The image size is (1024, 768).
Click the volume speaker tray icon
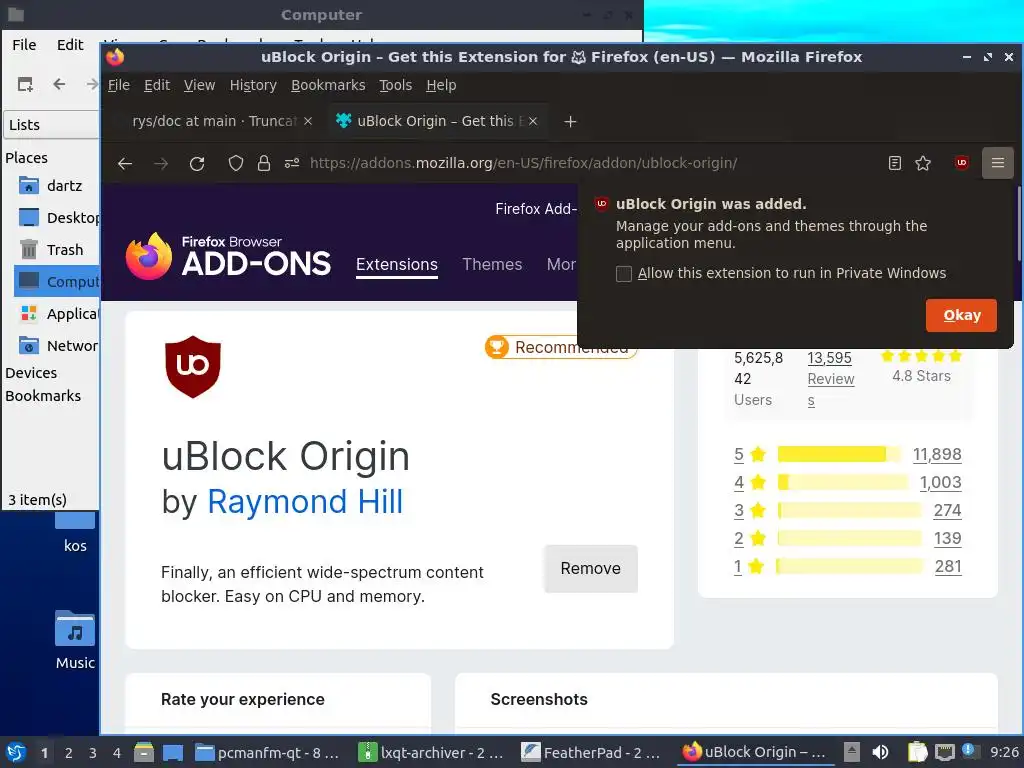(x=880, y=752)
